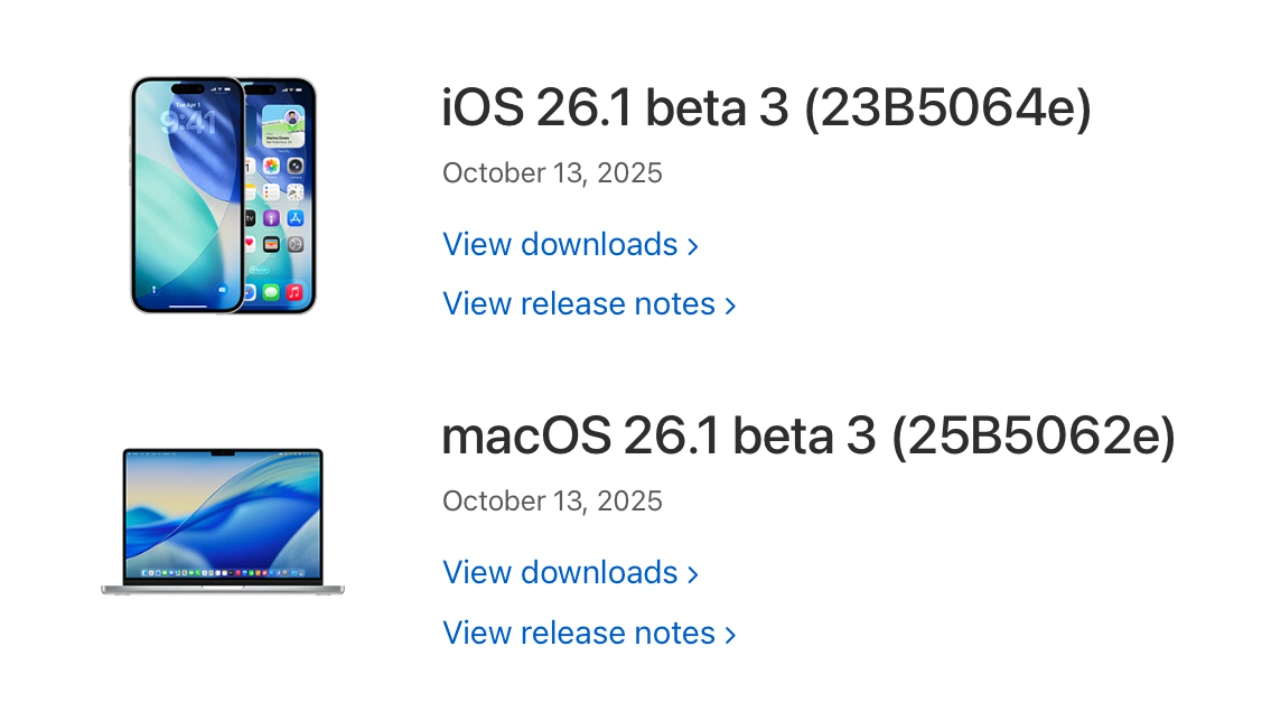Screen dimensions: 1280x720
Task: Click the Camera app icon on iPhone
Action: [295, 166]
